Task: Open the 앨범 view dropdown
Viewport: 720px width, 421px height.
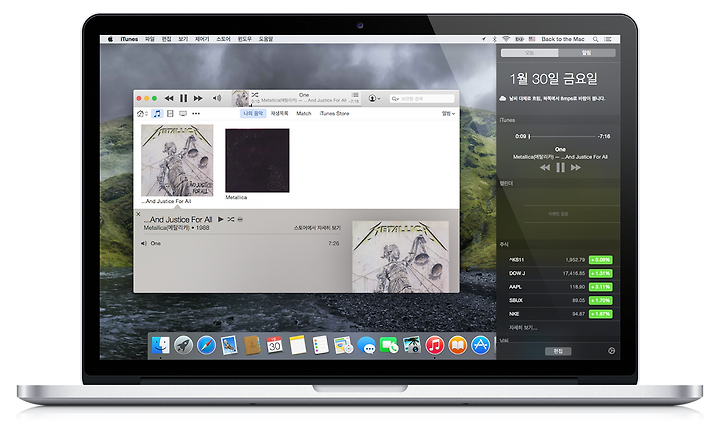Action: tap(448, 113)
